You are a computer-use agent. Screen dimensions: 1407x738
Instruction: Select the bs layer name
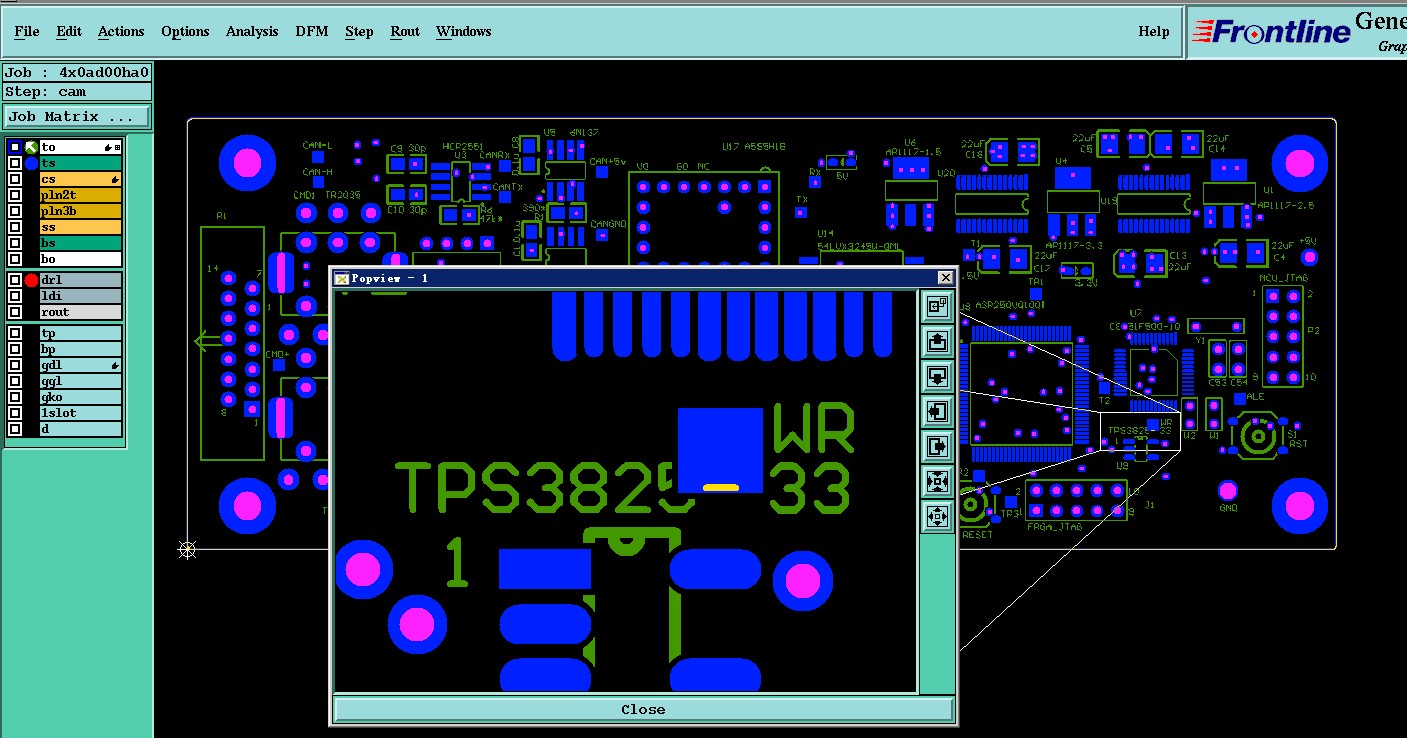(x=80, y=243)
